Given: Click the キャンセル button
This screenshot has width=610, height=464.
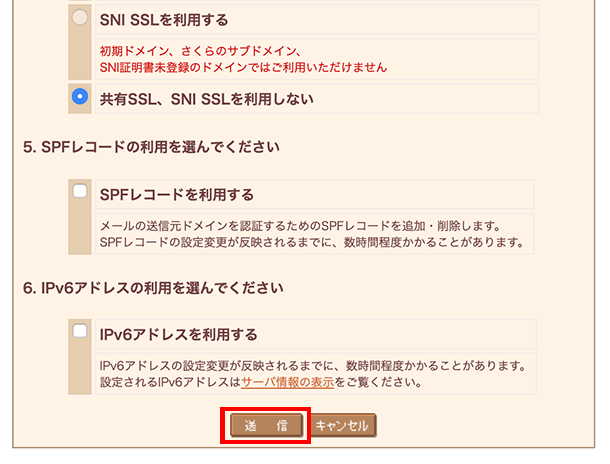Looking at the screenshot, I should [343, 425].
